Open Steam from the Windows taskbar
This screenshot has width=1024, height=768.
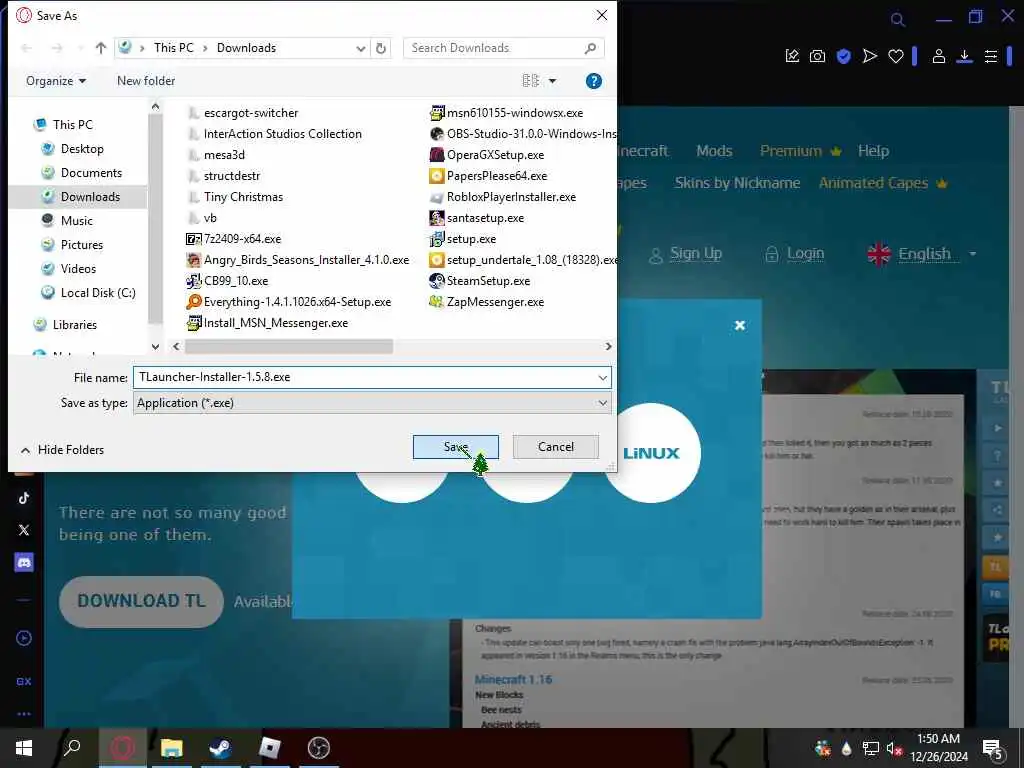point(220,748)
